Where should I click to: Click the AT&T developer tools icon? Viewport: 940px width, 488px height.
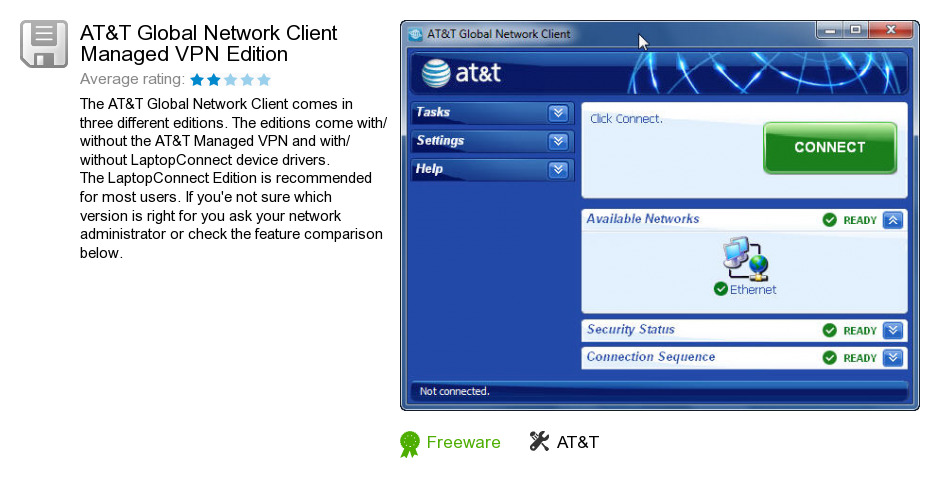[x=539, y=442]
